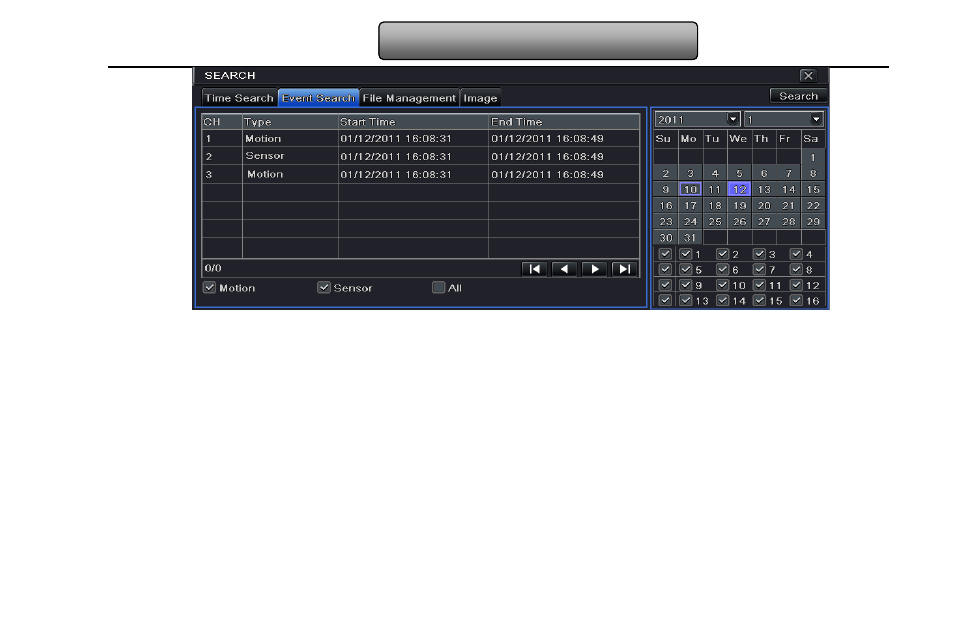This screenshot has height=636, width=955.
Task: Click channel 1 start time 01/12/2011 16:08:31
Action: (x=396, y=139)
